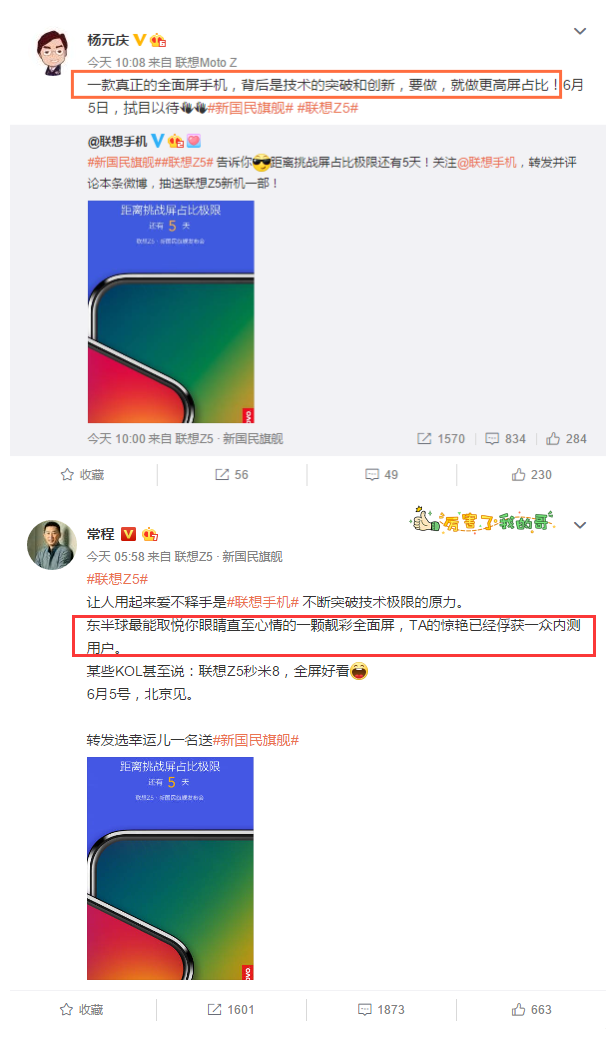Enlarge 常程's post poster image
Viewport: 616px width, 1039px height.
(x=170, y=868)
